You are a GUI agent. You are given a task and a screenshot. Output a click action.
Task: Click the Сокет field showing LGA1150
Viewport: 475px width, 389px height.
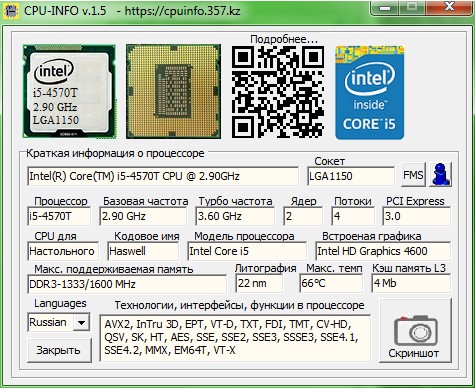click(351, 176)
